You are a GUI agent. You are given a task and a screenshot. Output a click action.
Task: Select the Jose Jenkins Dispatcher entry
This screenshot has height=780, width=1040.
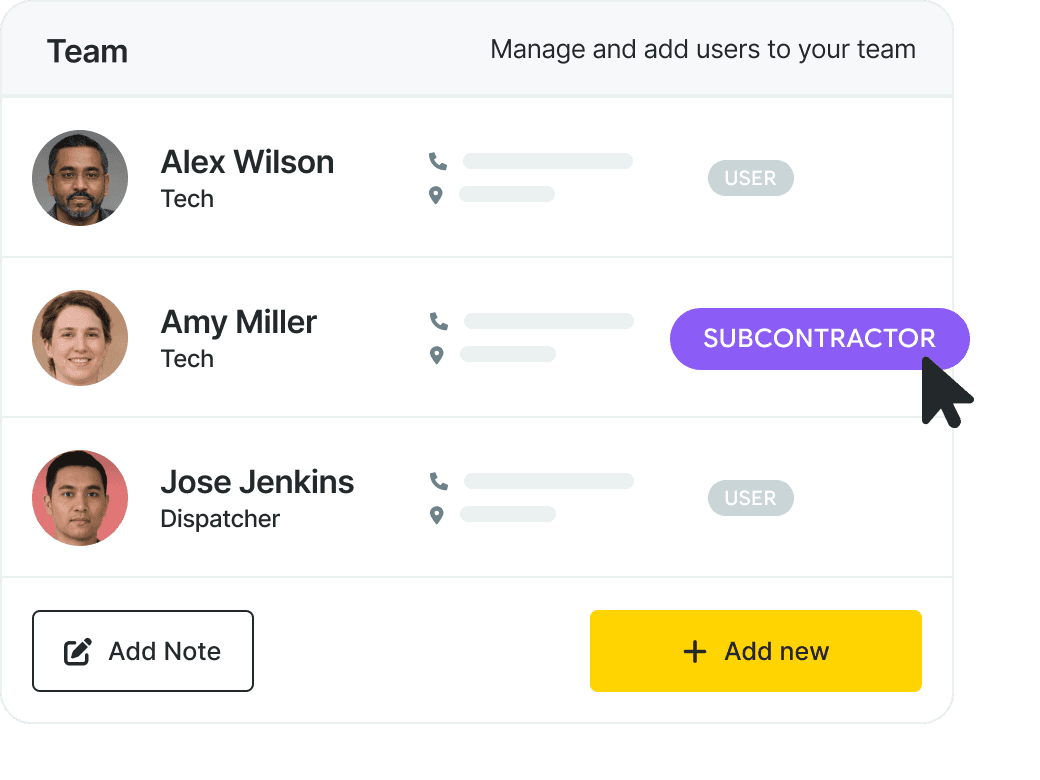pyautogui.click(x=477, y=497)
